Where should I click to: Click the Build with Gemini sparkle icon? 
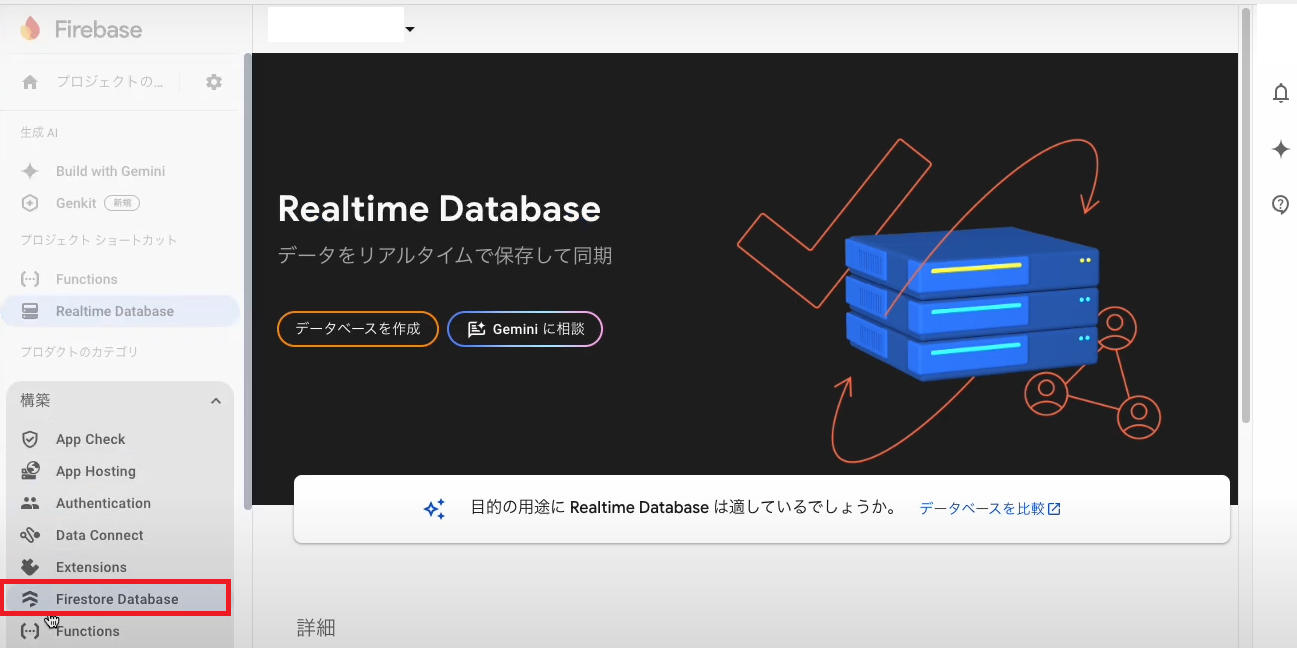(x=30, y=171)
